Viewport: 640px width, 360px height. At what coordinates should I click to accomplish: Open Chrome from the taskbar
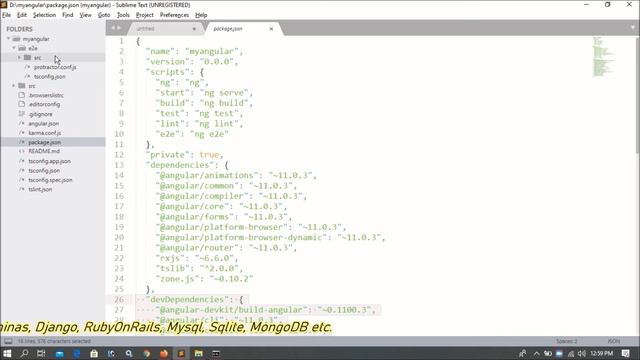click(147, 353)
